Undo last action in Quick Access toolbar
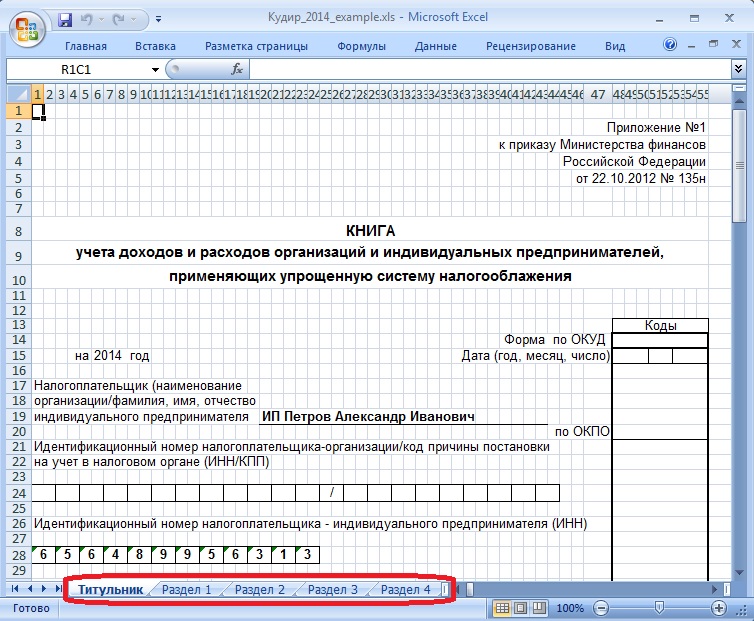The width and height of the screenshot is (754, 621). pos(87,20)
